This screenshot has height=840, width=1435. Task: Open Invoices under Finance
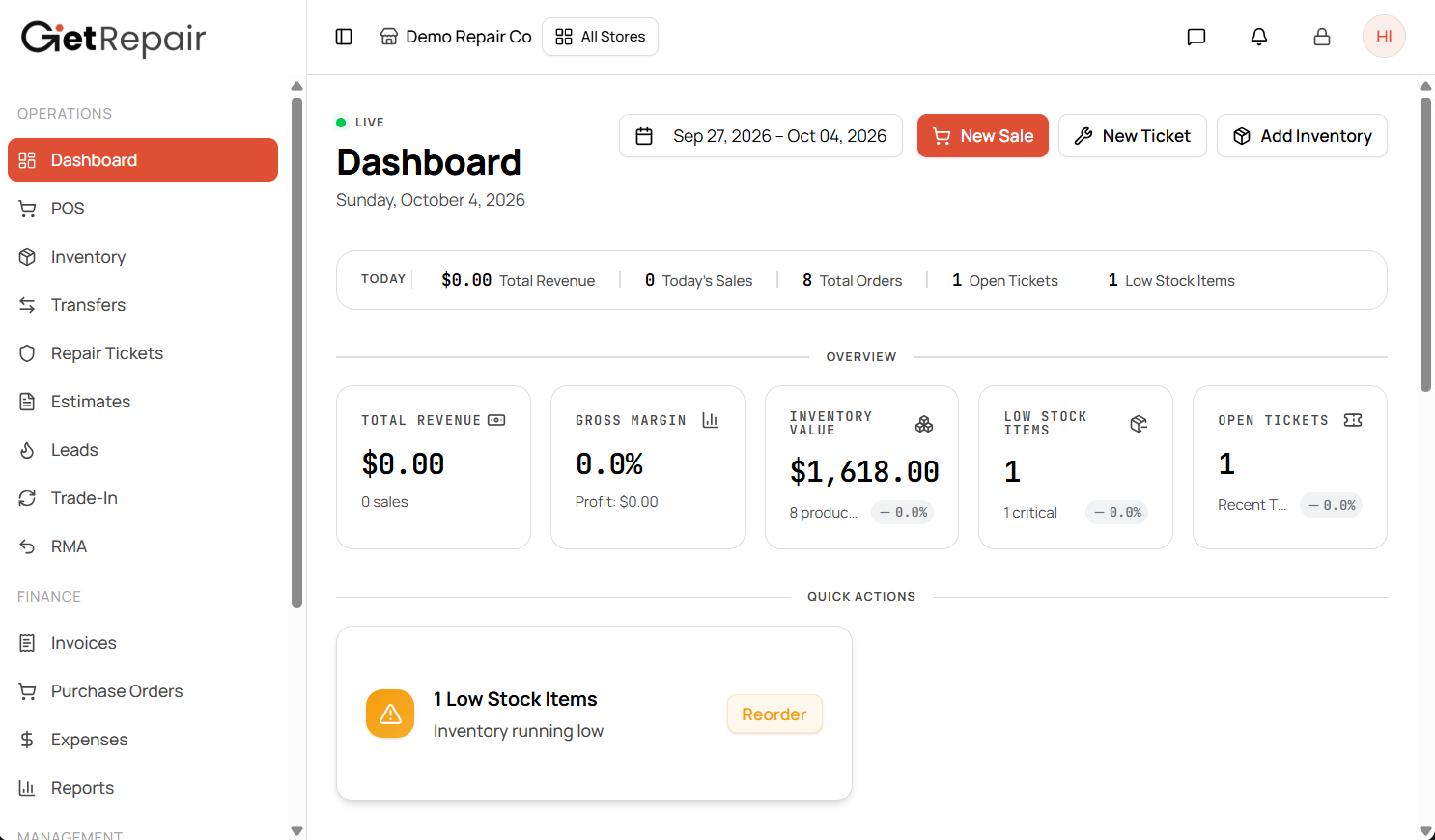pos(143,643)
